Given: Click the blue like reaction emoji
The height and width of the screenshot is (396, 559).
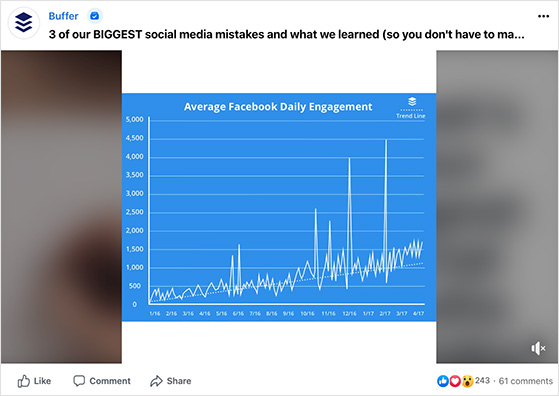Looking at the screenshot, I should (443, 381).
